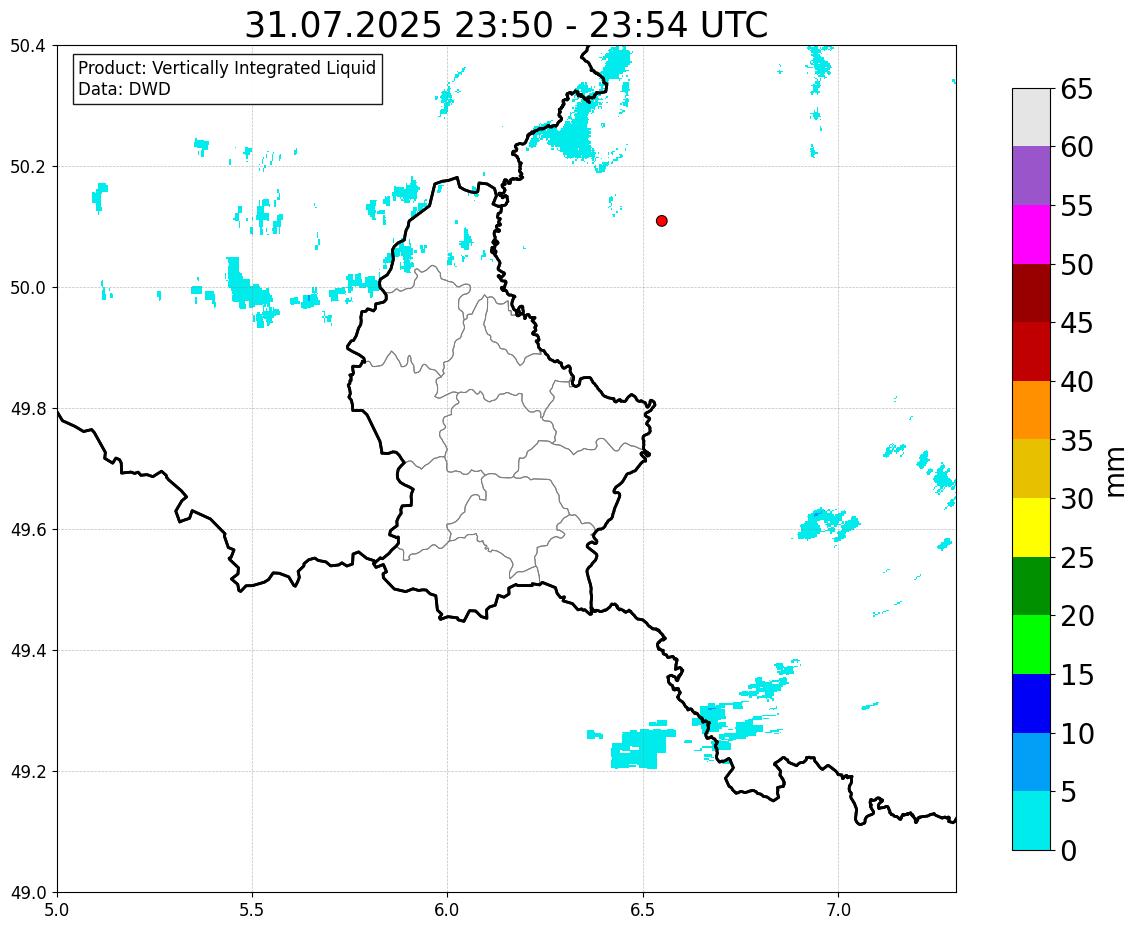
Task: Select the light gray 60-65 colorbar segment
Action: (1031, 118)
